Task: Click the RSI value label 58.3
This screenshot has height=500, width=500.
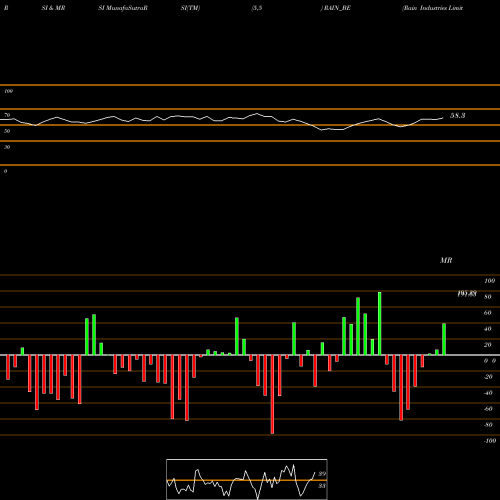Action: 457,116
